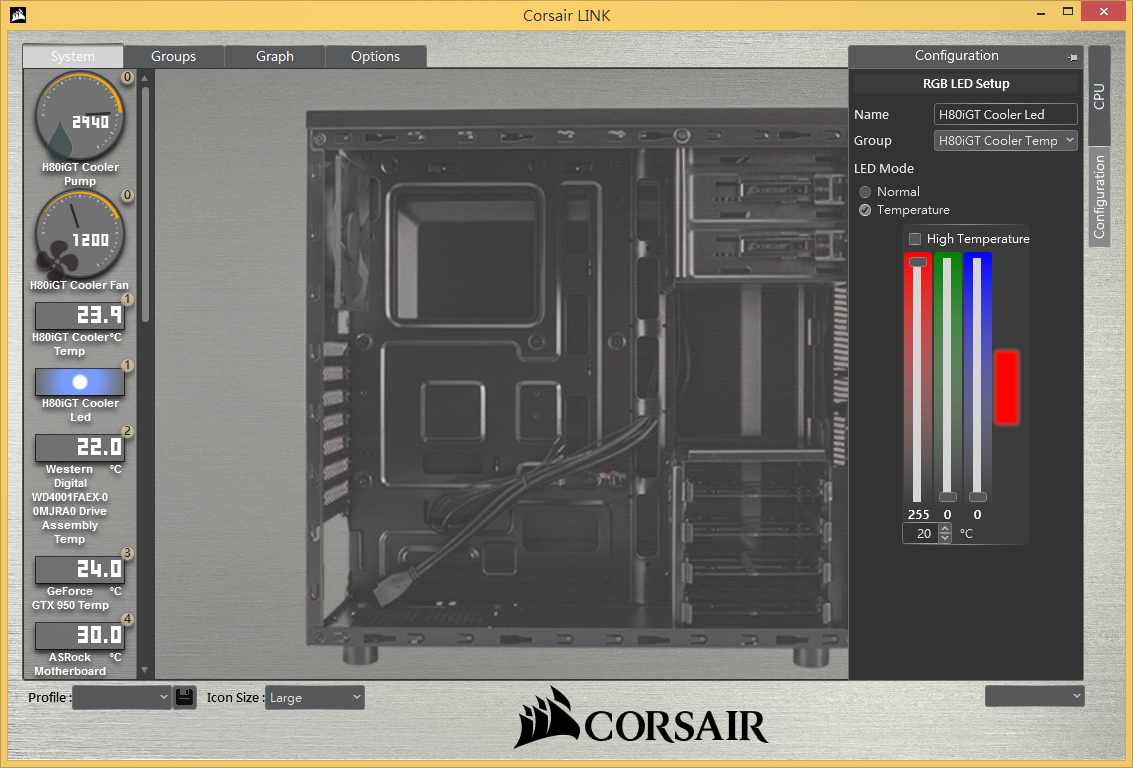Viewport: 1133px width, 768px height.
Task: Click the RGB LED Setup heading
Action: [966, 84]
